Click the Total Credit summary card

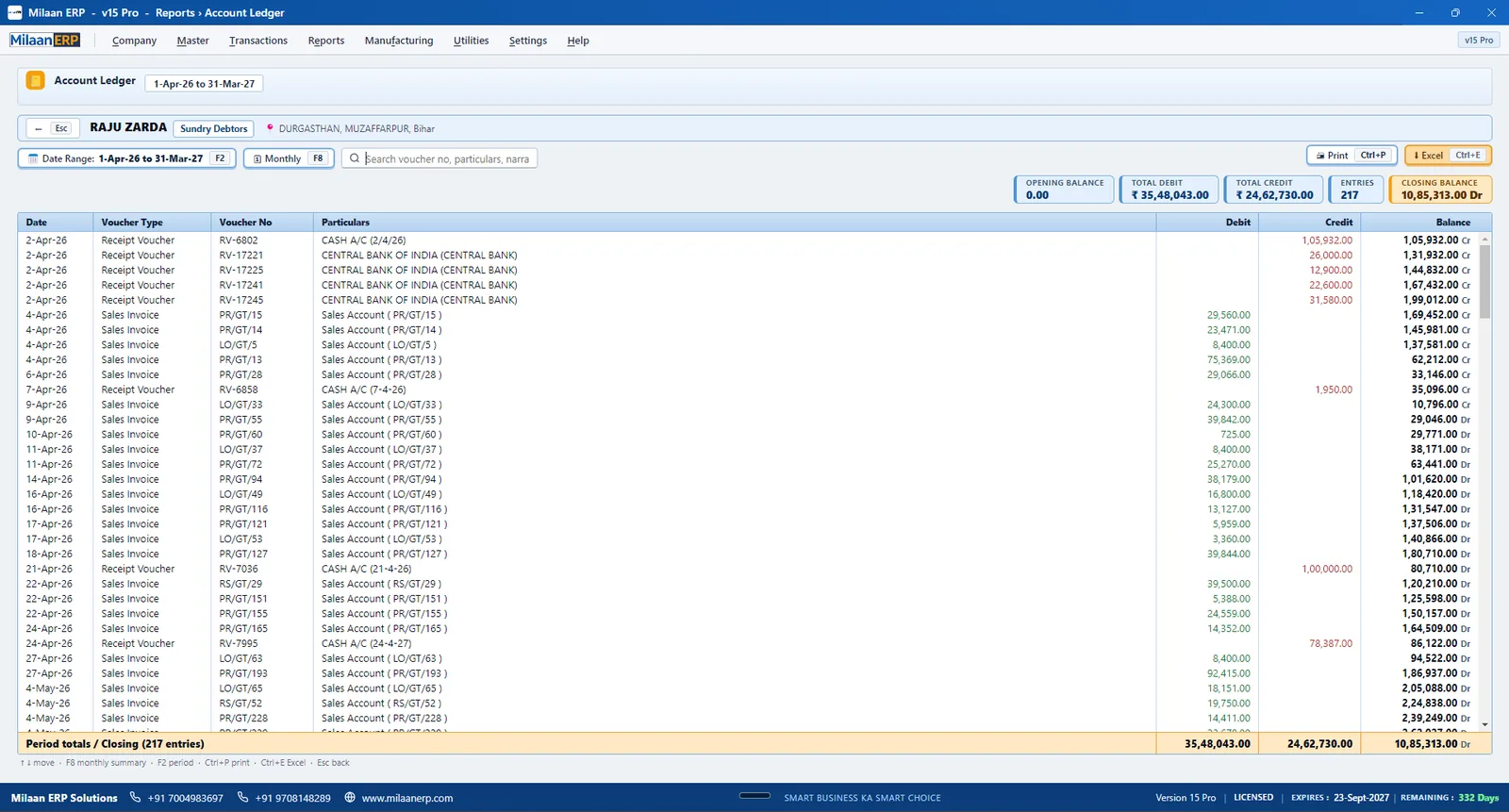click(1273, 190)
